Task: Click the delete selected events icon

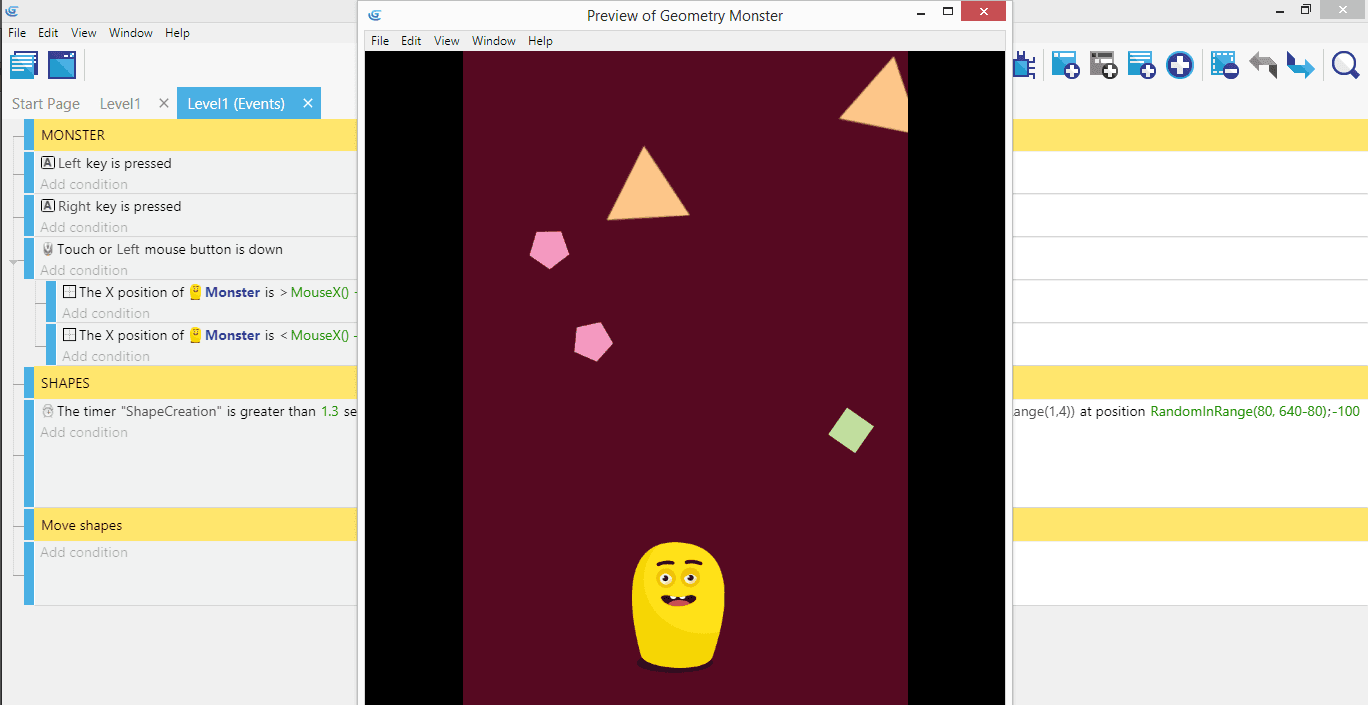Action: [1224, 66]
